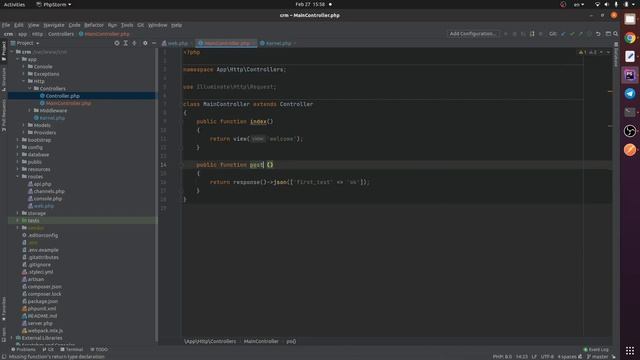Open Postman from the dock

pyautogui.click(x=630, y=150)
